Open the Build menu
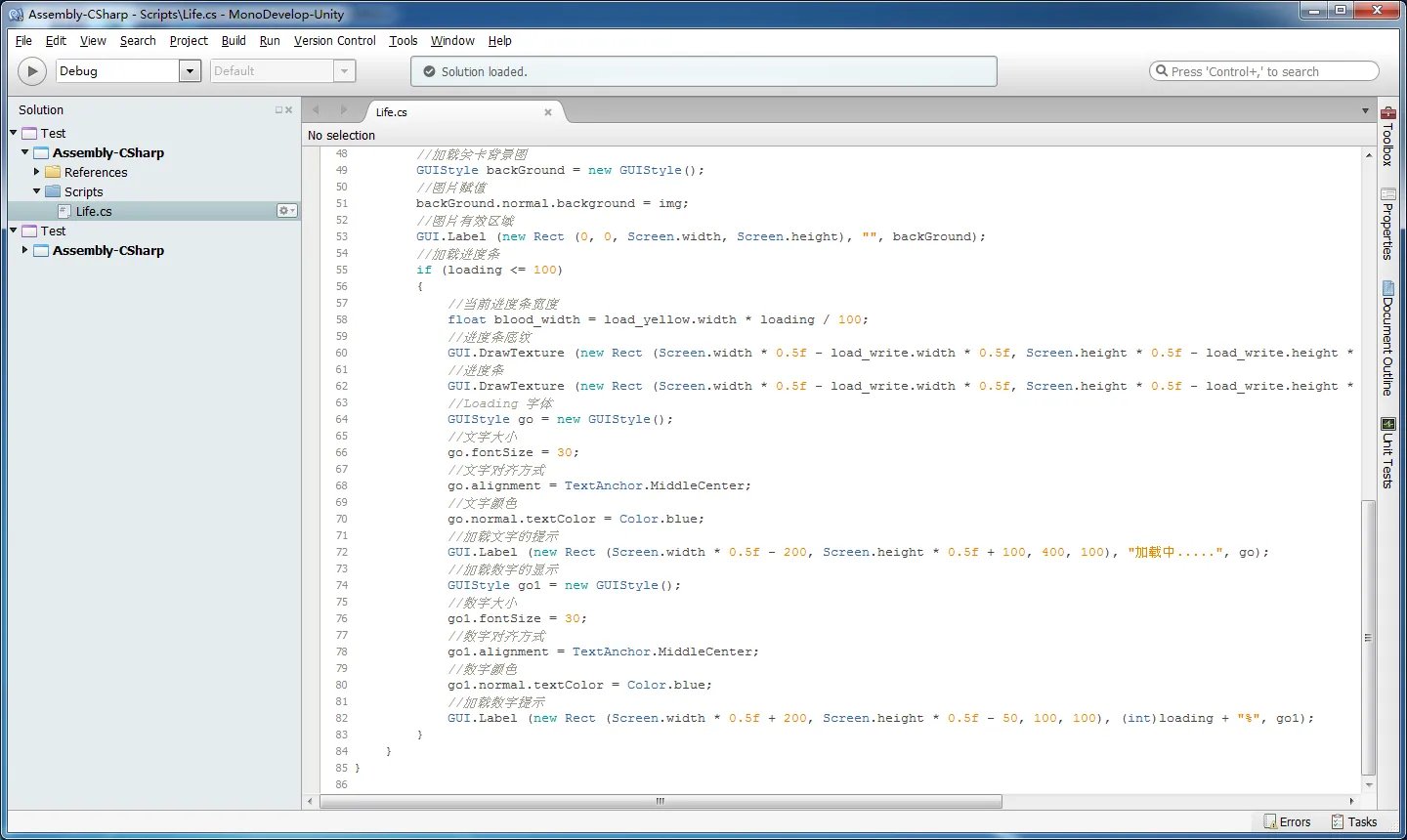The height and width of the screenshot is (840, 1407). (234, 41)
